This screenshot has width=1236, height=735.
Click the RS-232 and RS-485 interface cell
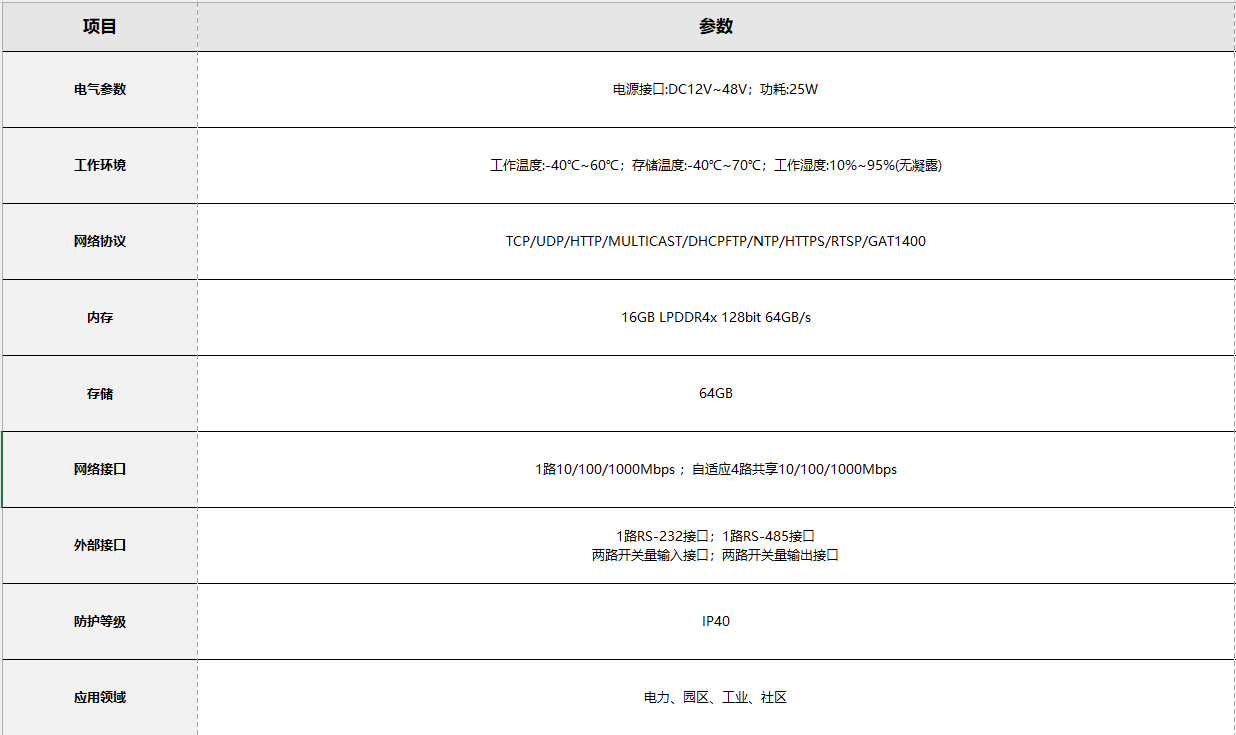point(715,545)
